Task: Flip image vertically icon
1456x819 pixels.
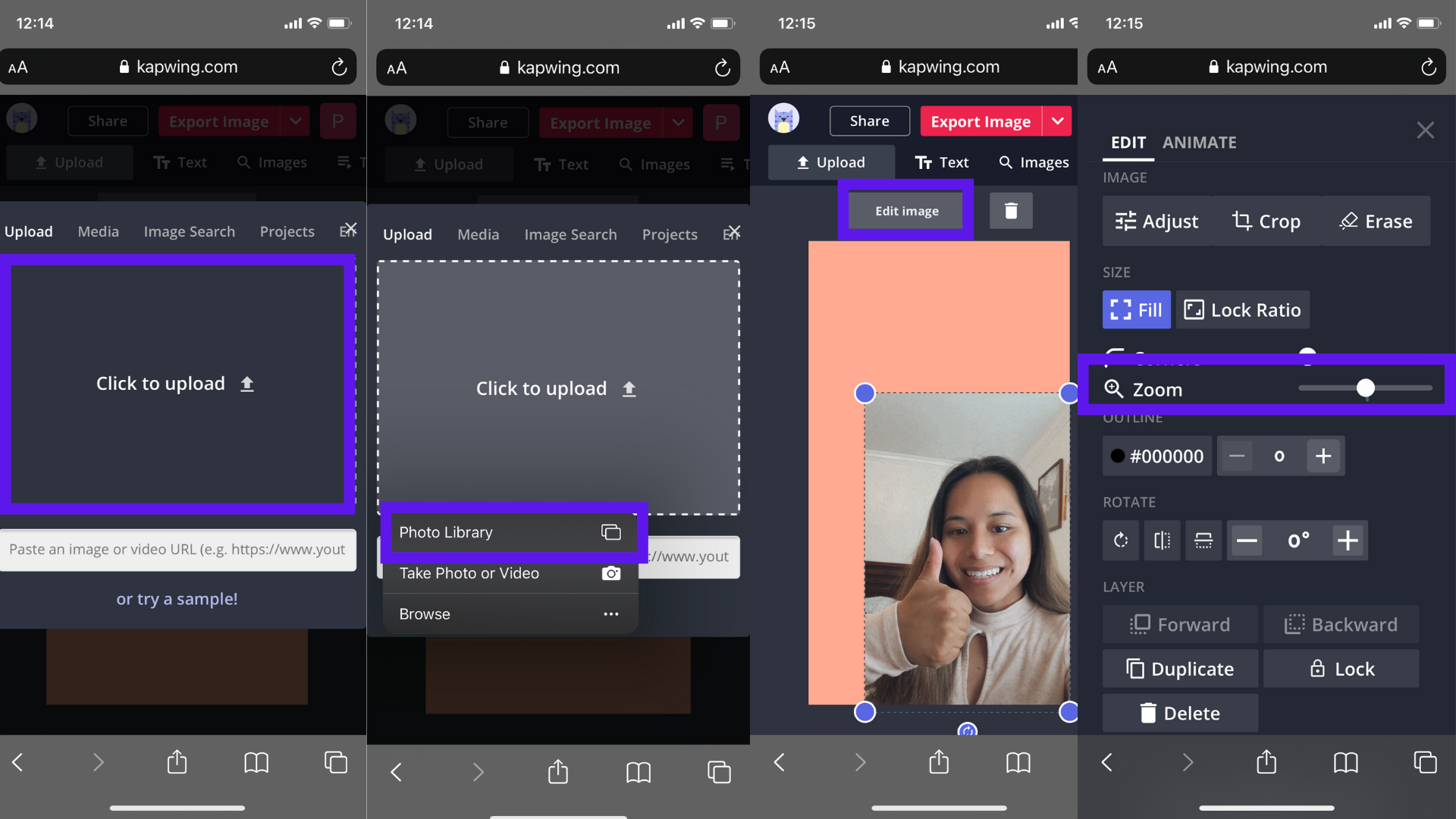Action: coord(1203,541)
